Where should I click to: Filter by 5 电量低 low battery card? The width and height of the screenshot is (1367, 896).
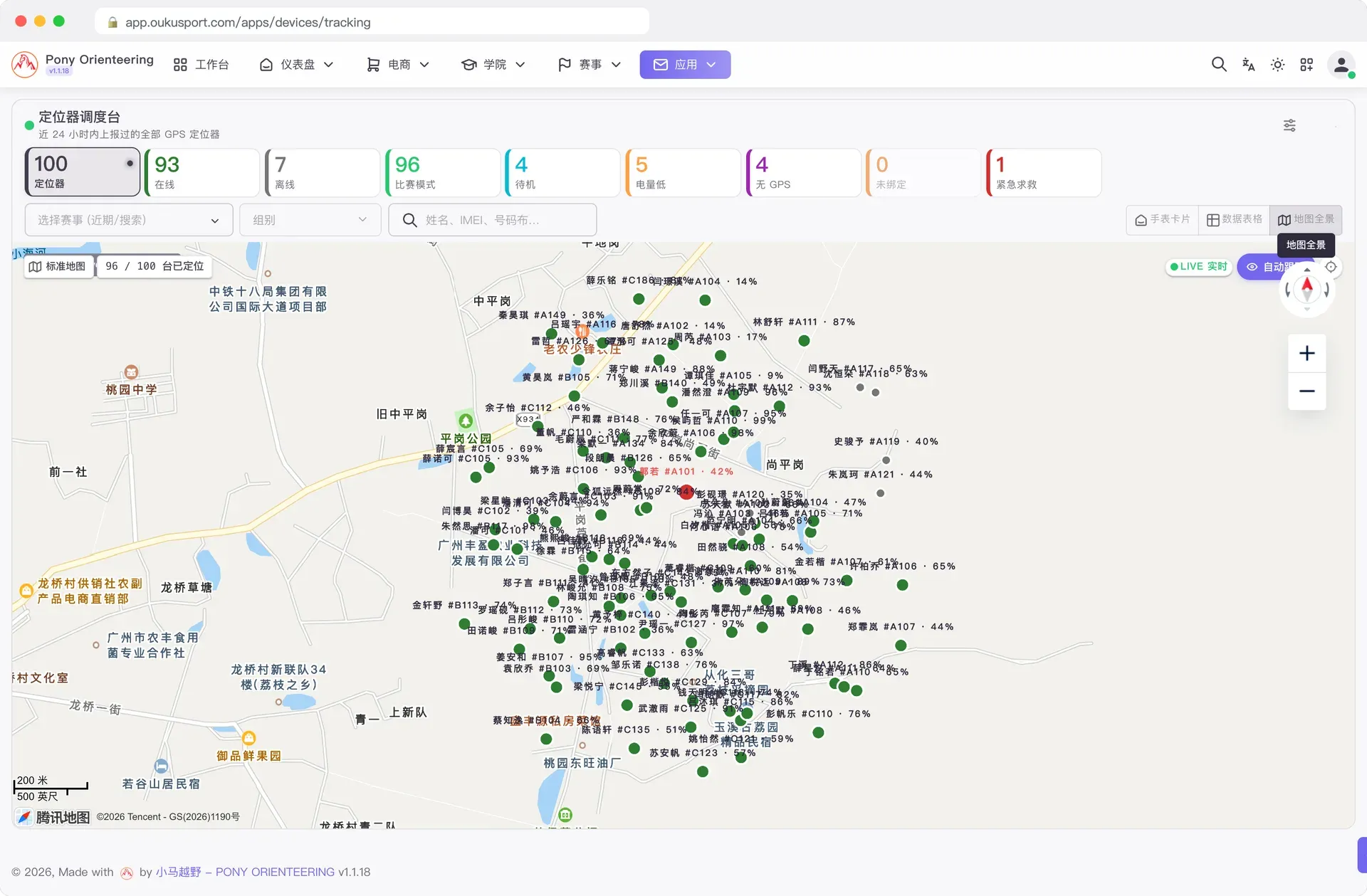coord(683,172)
